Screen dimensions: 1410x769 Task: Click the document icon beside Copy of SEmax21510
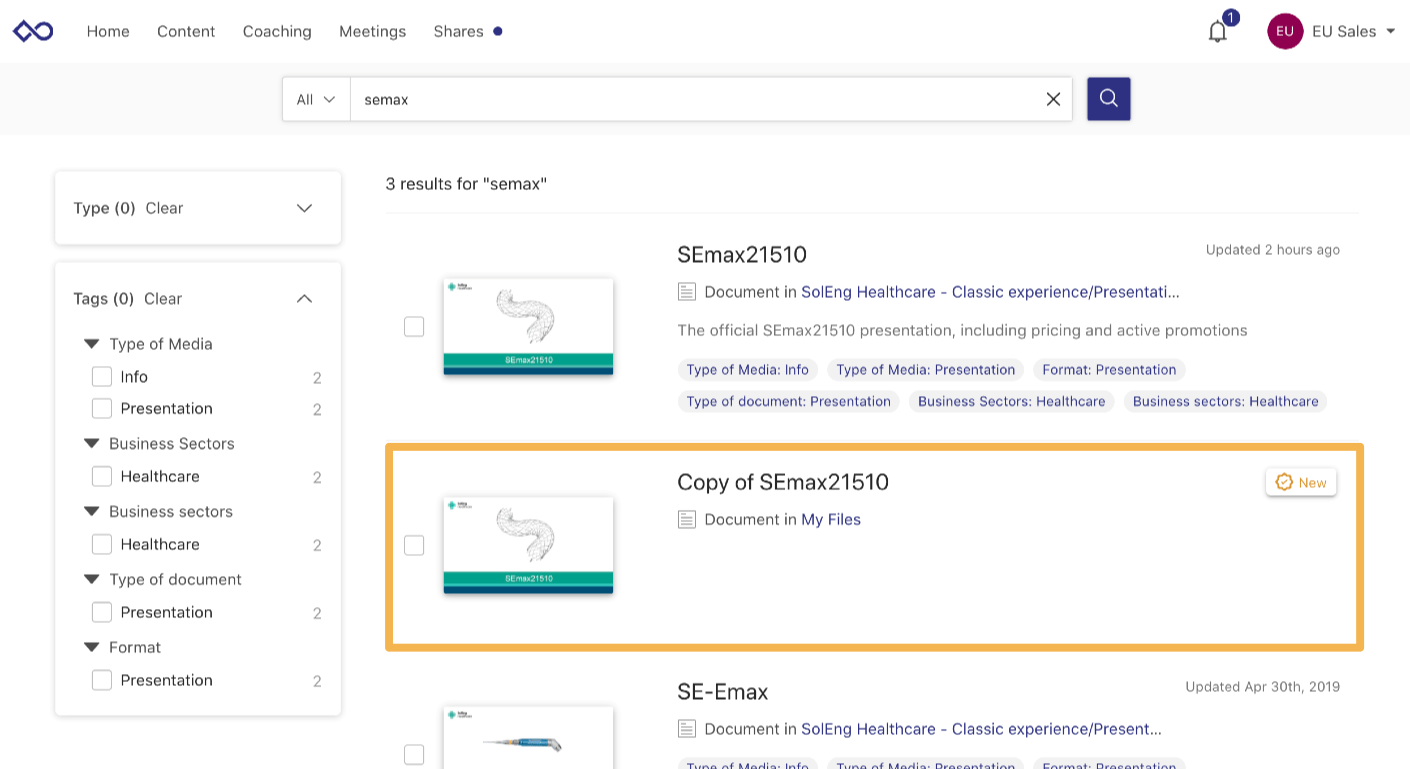pyautogui.click(x=686, y=519)
